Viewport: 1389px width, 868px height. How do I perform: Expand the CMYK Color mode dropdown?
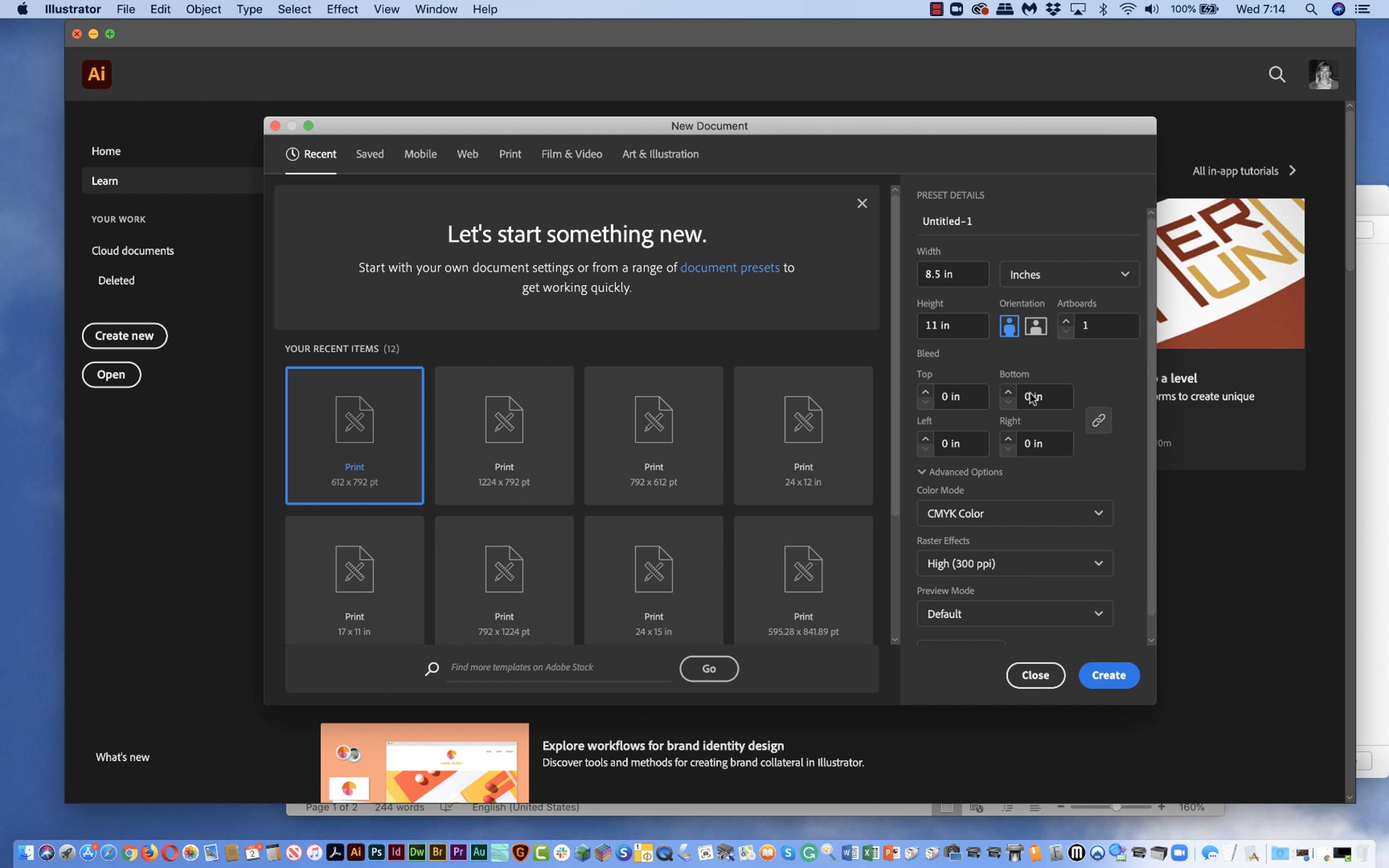tap(1014, 513)
